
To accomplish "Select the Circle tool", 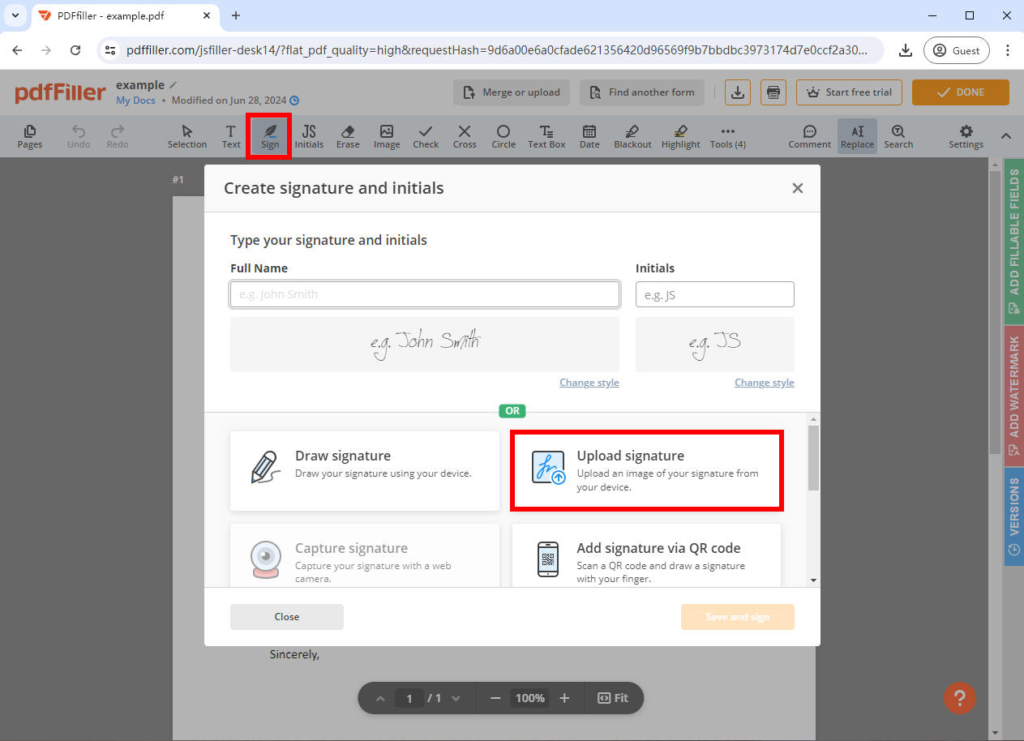I will [503, 136].
